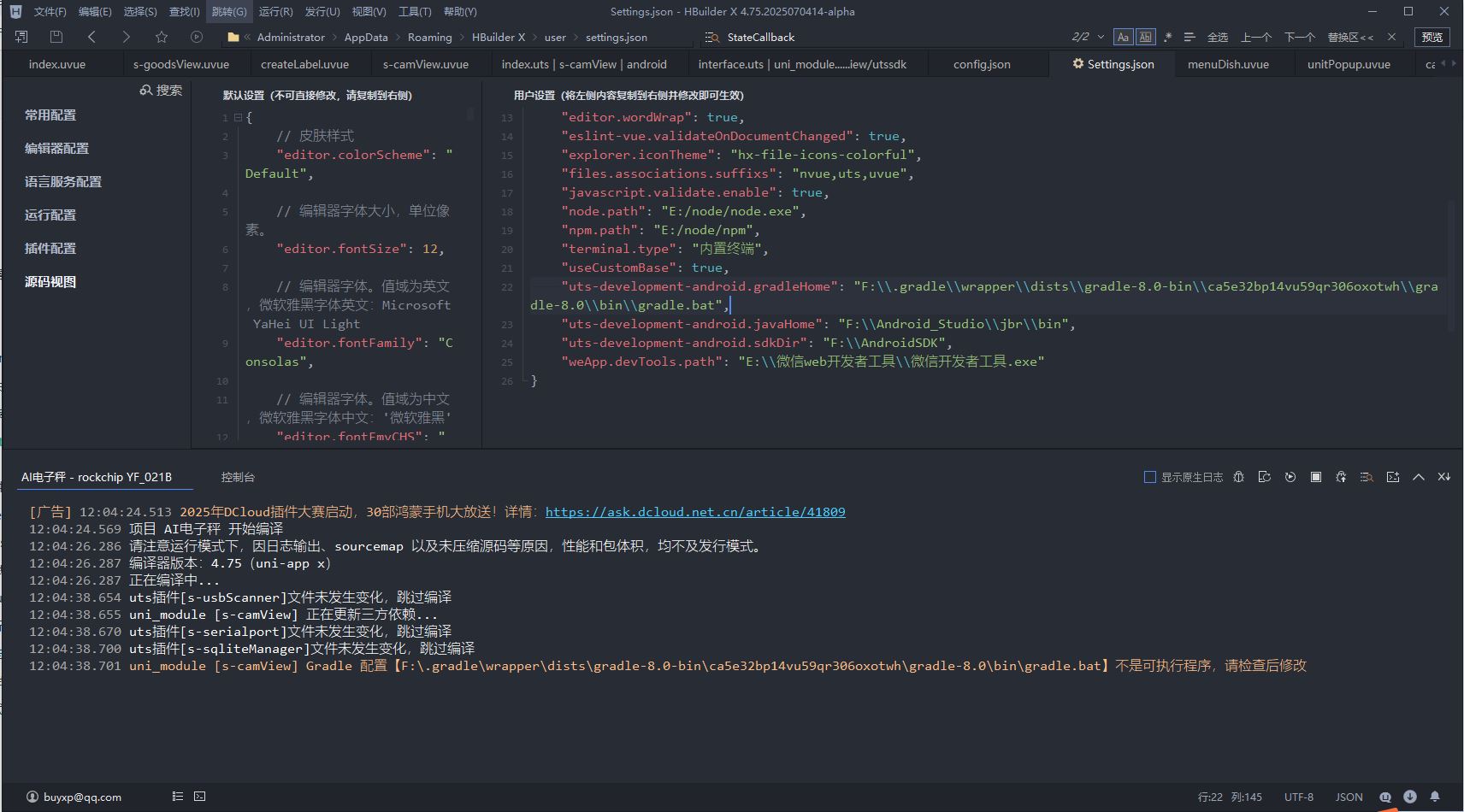Switch to 控制台 console tab

coord(238,477)
